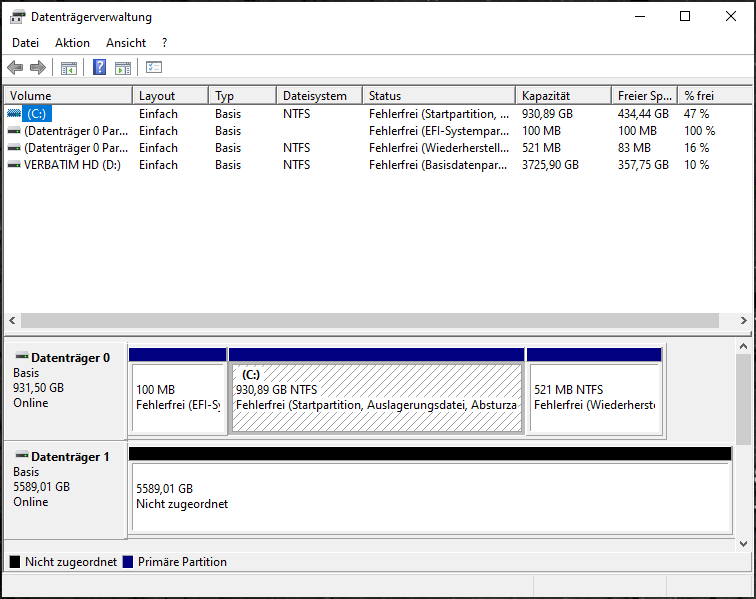
Task: Select the VERBATIM HD (D:) row
Action: coord(378,164)
